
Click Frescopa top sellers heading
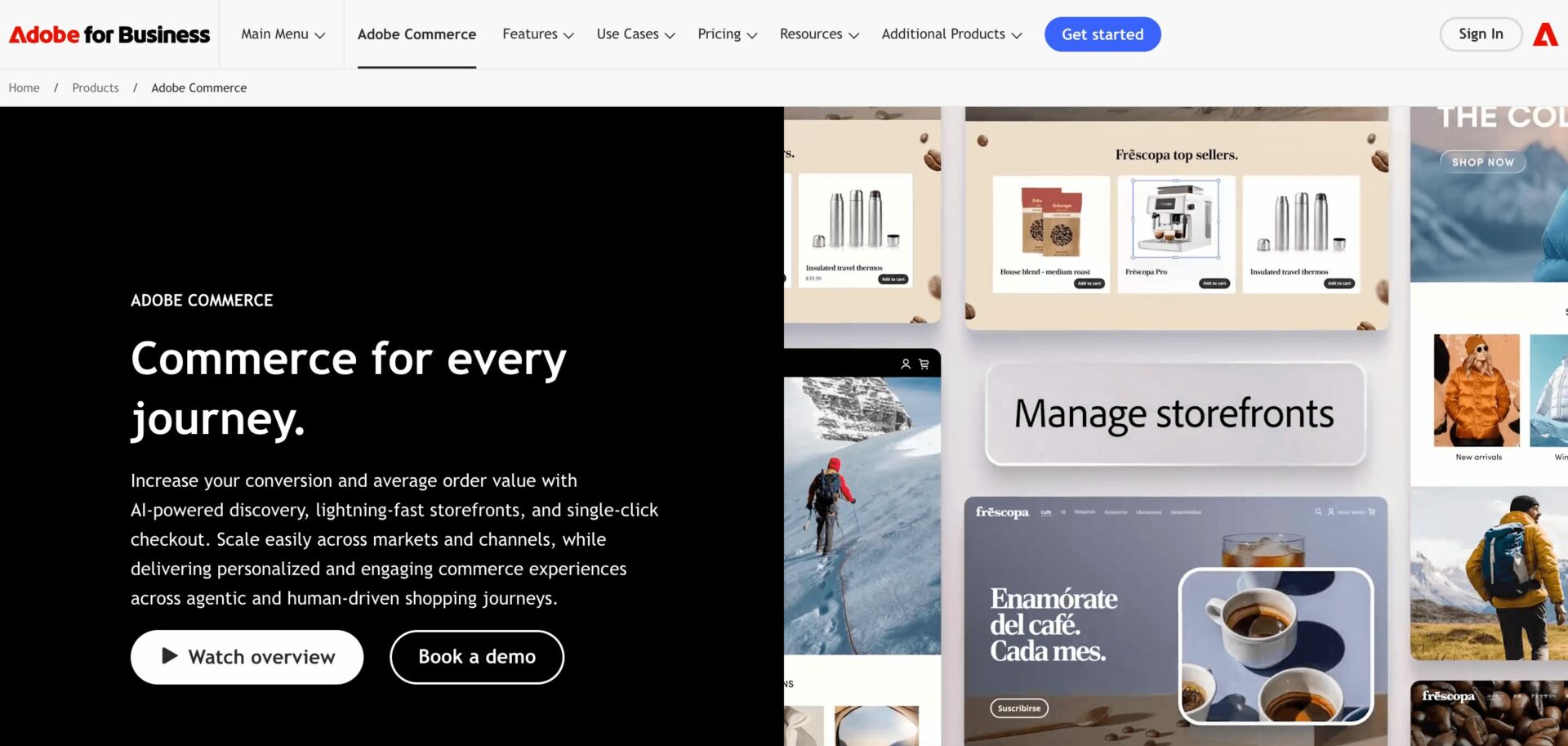point(1176,154)
